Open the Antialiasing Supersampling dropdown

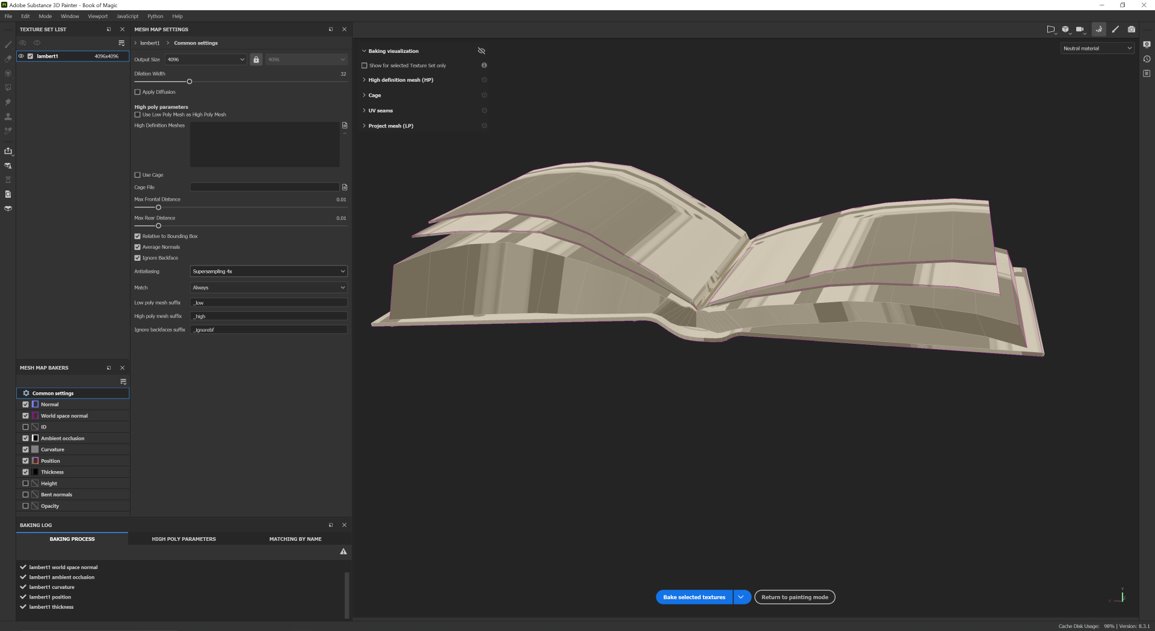pos(268,271)
